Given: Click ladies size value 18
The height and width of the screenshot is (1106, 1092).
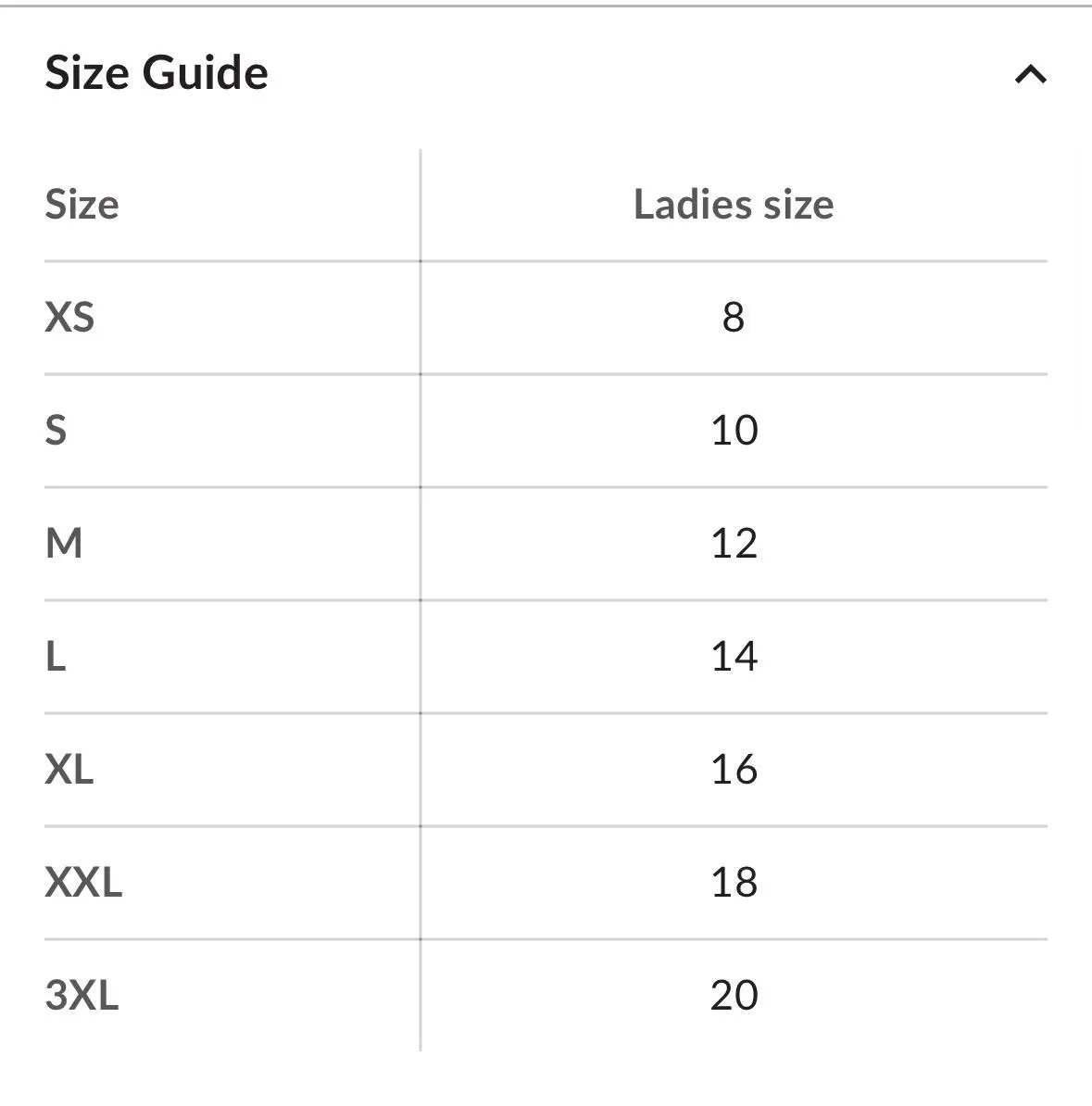Looking at the screenshot, I should click(734, 883).
